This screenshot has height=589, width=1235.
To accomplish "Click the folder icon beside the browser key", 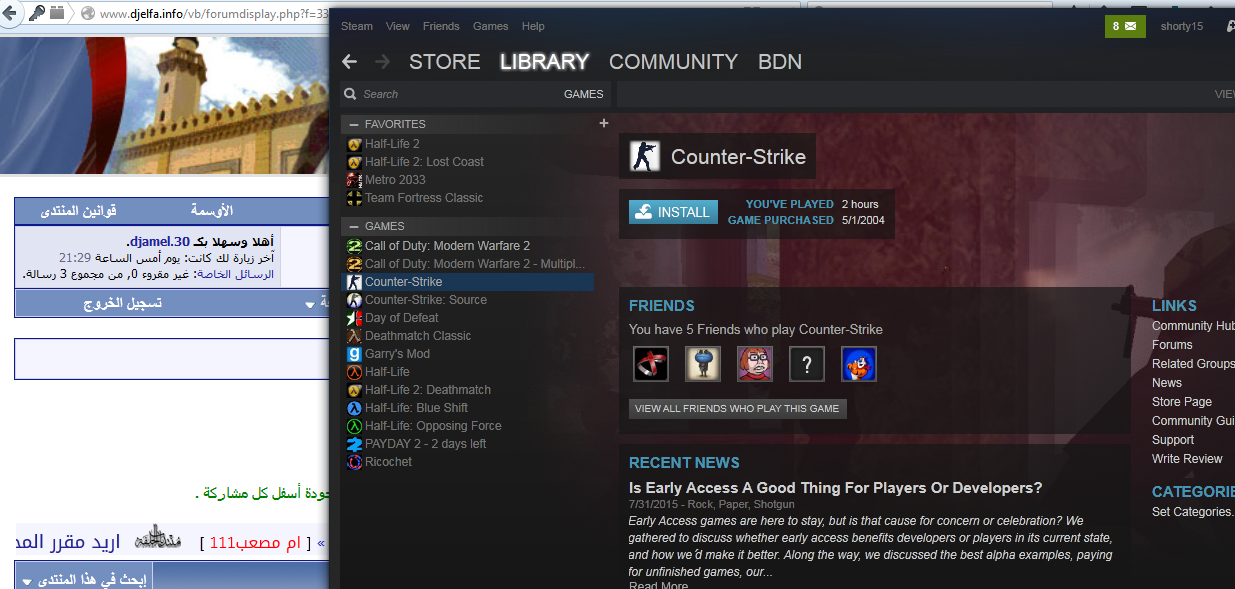I will pyautogui.click(x=57, y=13).
